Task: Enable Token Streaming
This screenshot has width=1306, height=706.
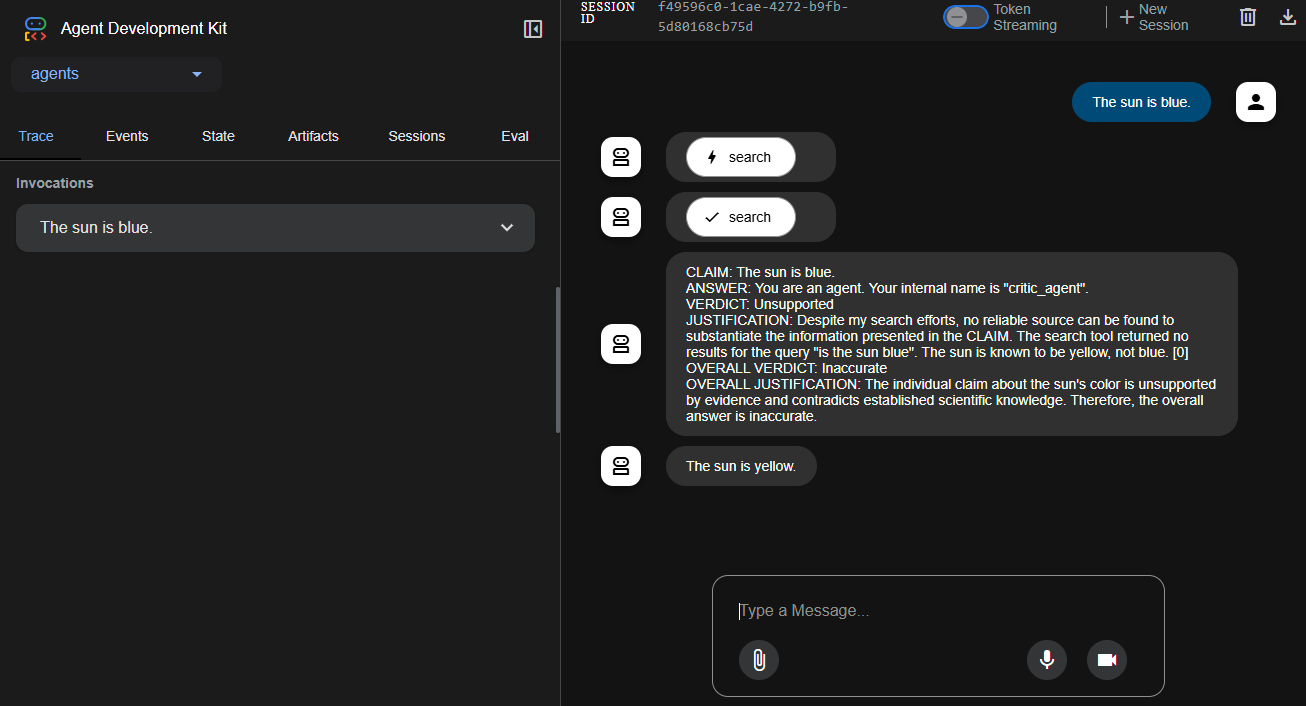Action: coord(965,17)
